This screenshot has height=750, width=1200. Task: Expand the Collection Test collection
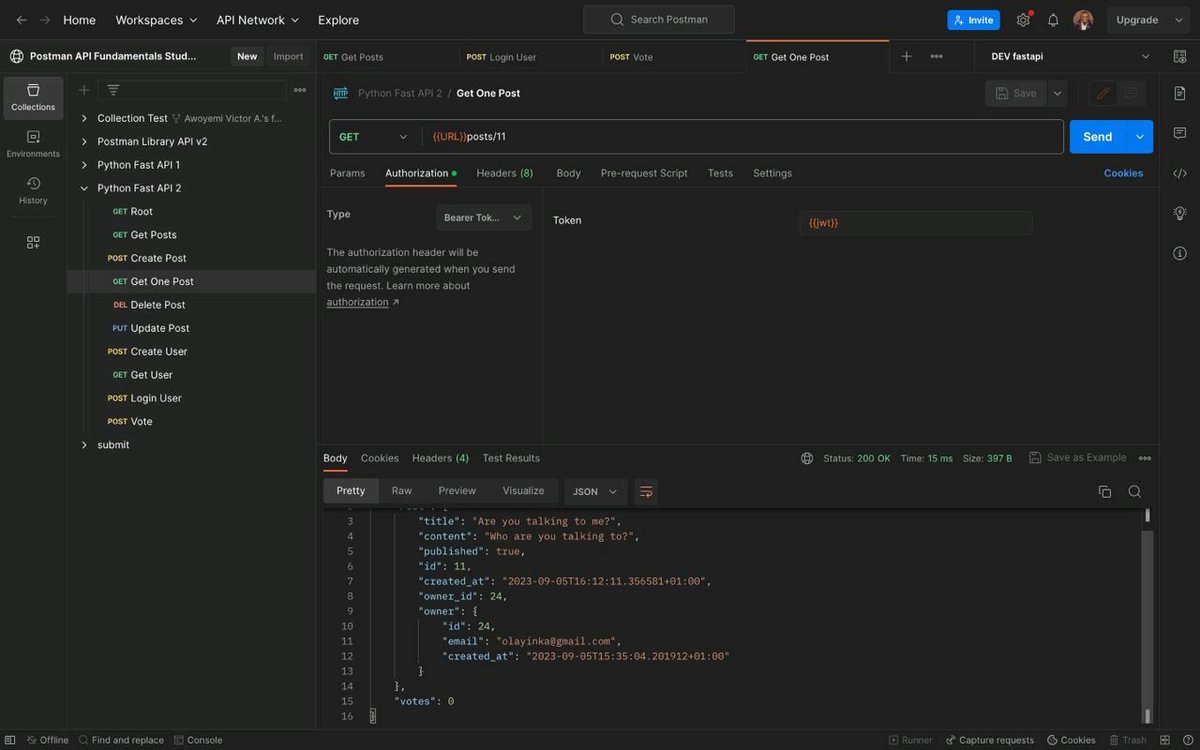click(84, 118)
